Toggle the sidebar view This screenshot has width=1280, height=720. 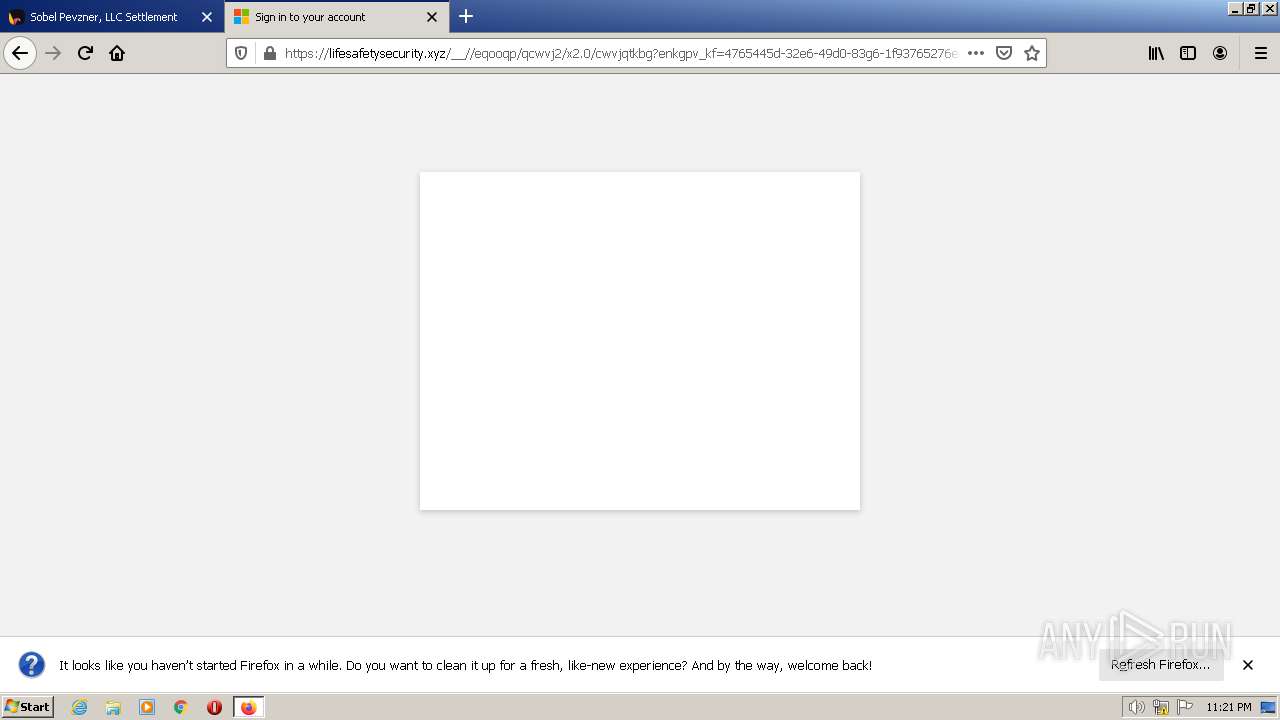click(1188, 53)
